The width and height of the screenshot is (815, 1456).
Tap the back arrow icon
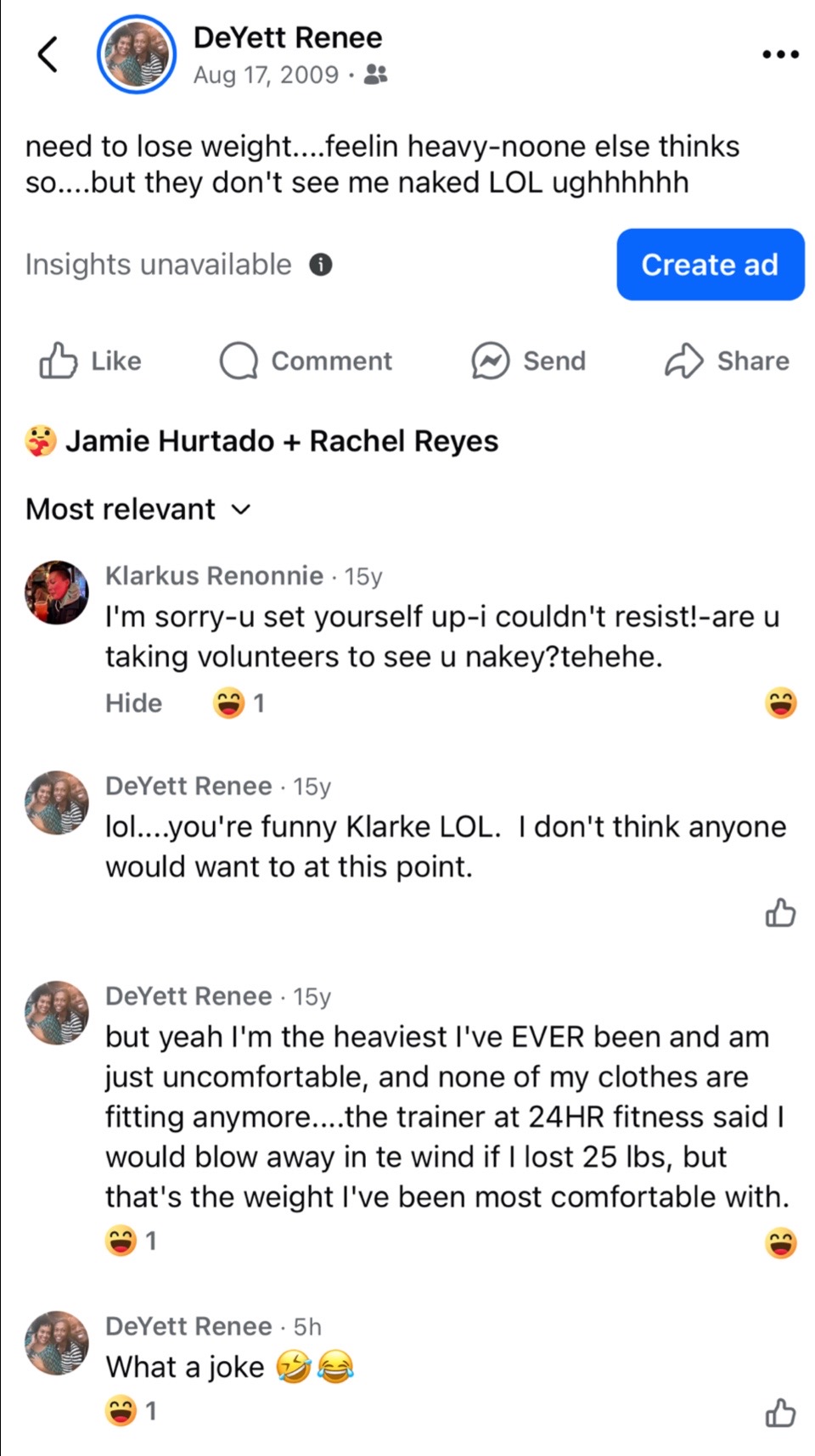click(x=48, y=55)
